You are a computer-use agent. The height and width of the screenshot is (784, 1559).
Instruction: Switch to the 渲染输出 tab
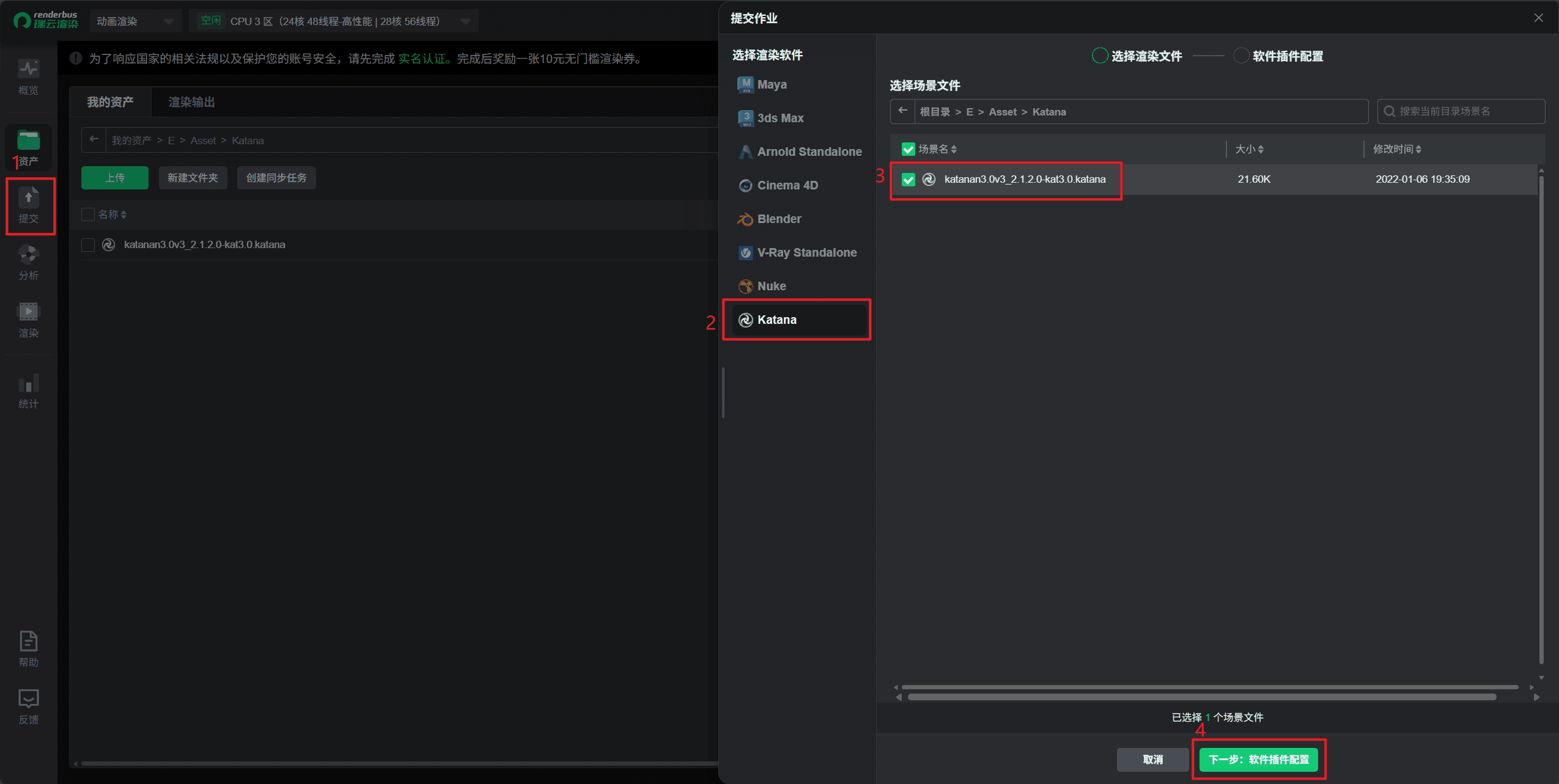pos(191,102)
